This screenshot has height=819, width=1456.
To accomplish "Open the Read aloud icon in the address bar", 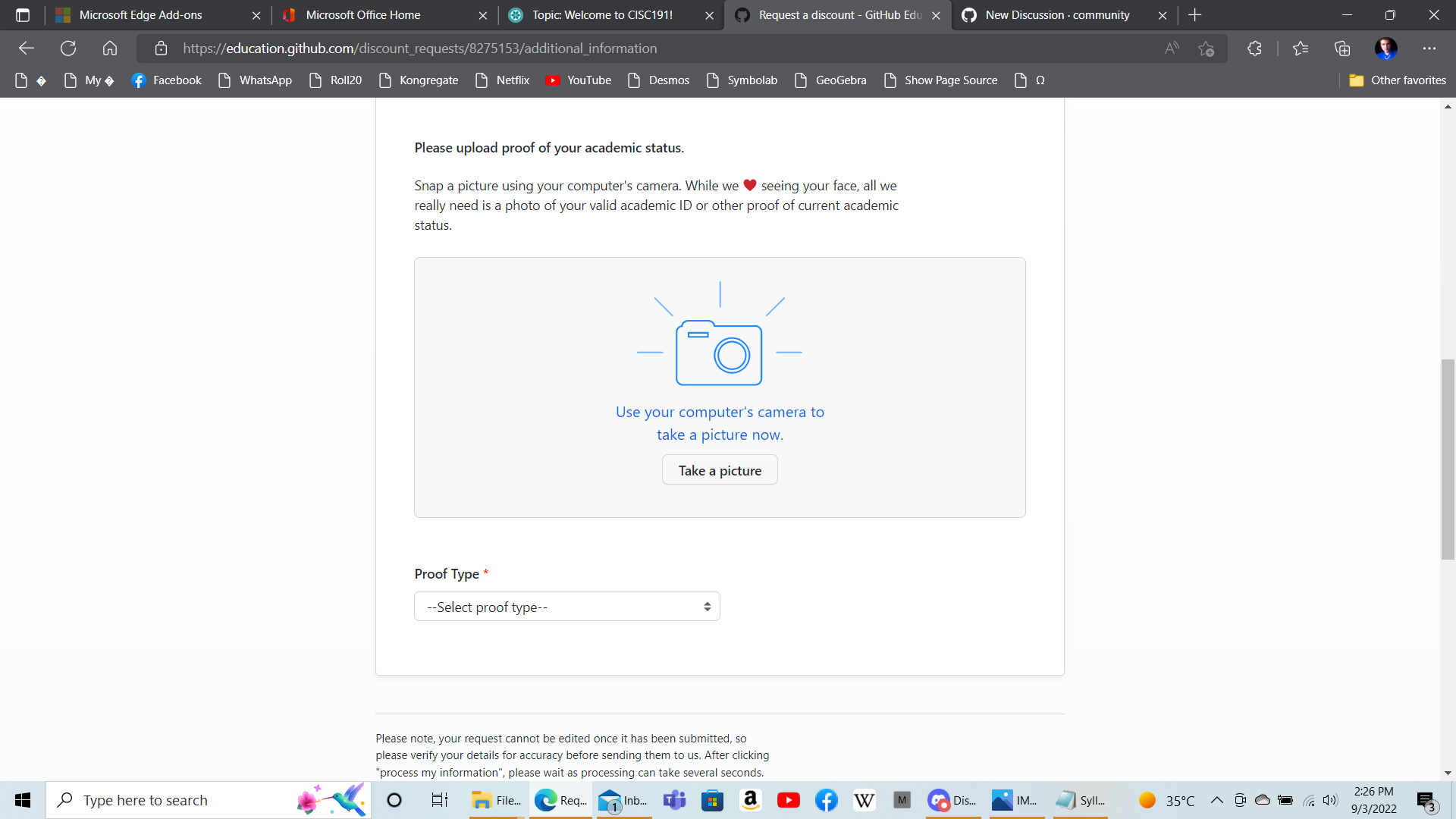I will click(1172, 49).
